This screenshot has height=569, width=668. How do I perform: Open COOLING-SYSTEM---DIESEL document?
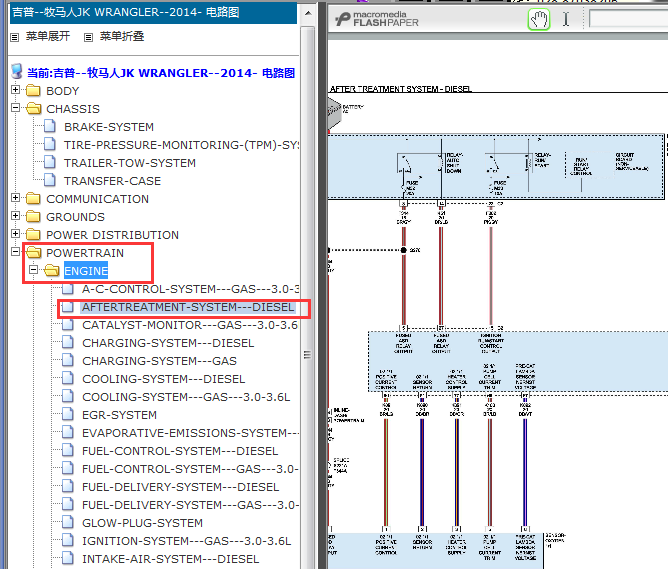(164, 379)
